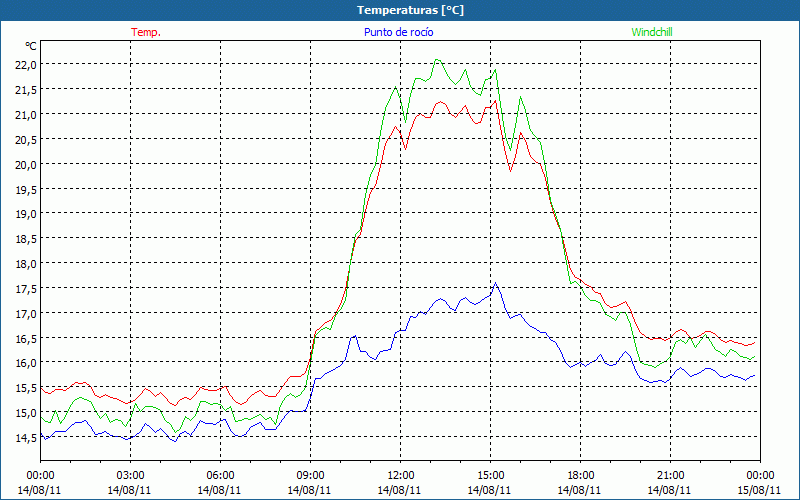Viewport: 800px width, 500px height.
Task: Click the 21:00 time axis label
Action: pyautogui.click(x=670, y=476)
